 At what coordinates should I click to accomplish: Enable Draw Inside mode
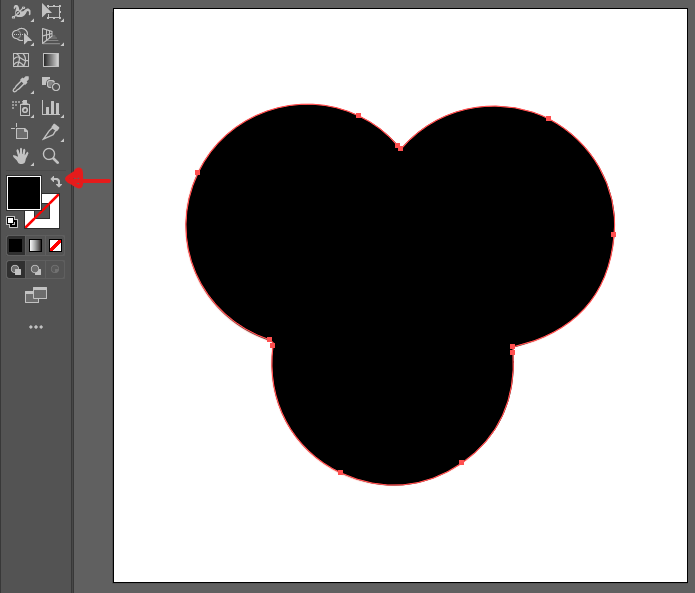(55, 269)
